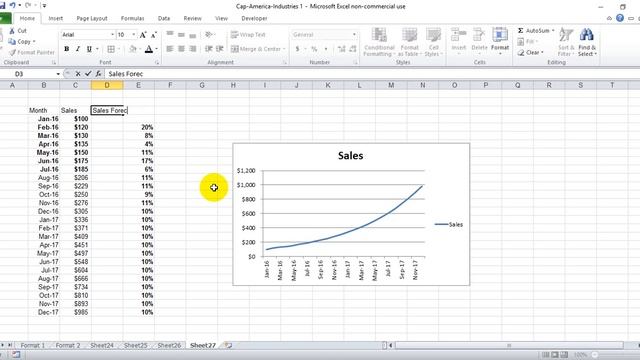Open the Sheet25 worksheet tab
640x360 pixels.
click(135, 345)
